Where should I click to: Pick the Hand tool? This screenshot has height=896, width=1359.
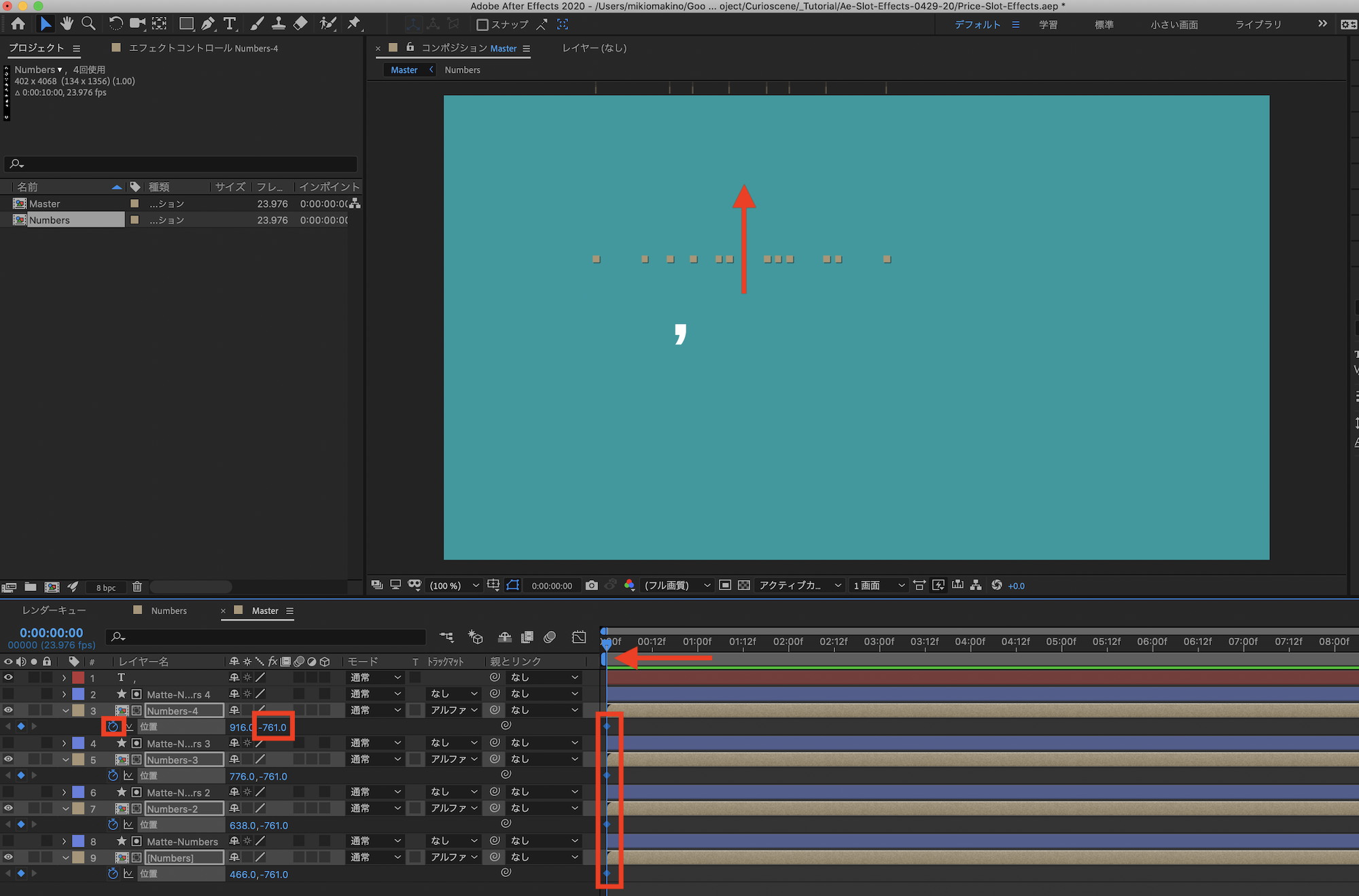pos(67,24)
